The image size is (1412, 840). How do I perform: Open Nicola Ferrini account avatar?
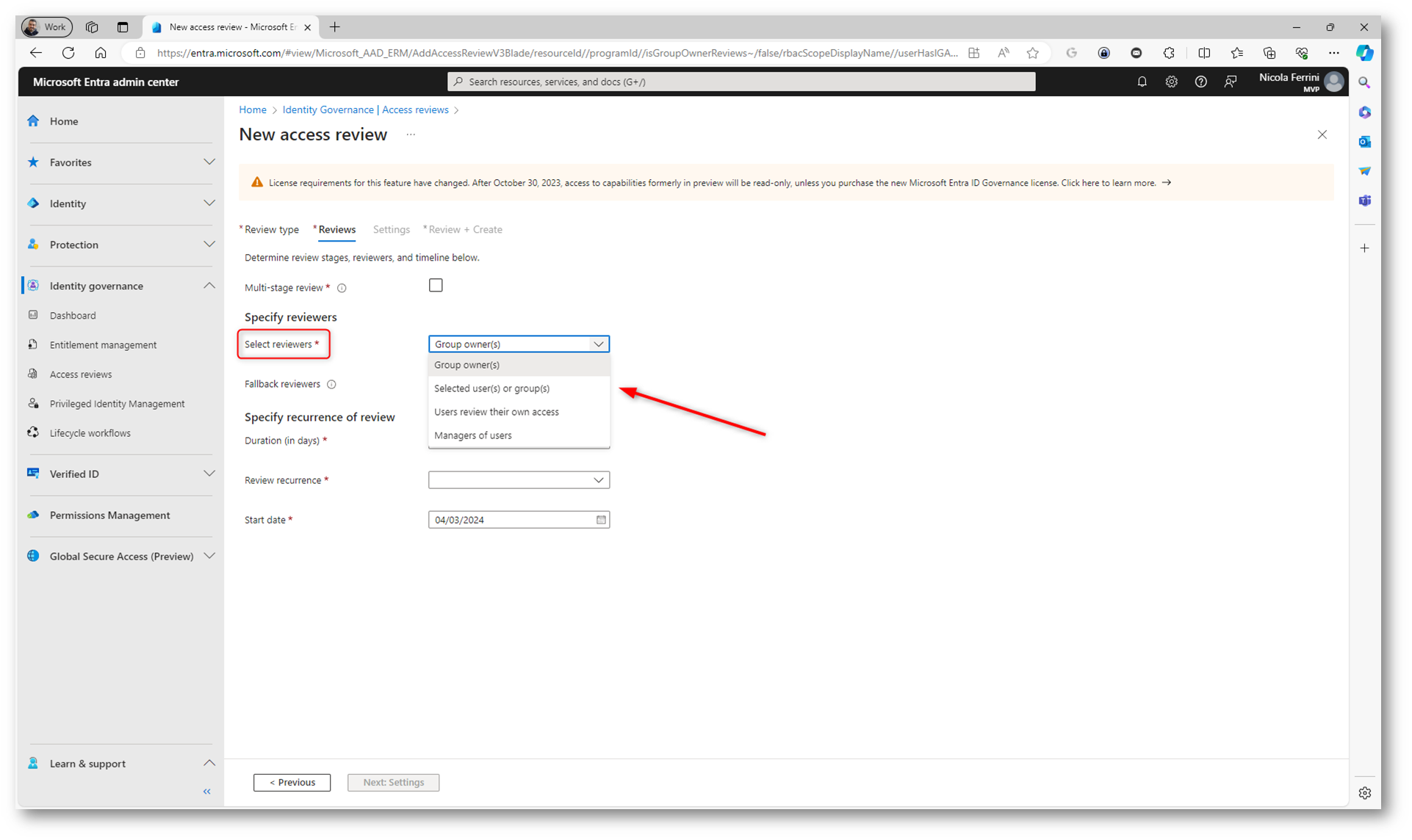[1335, 82]
